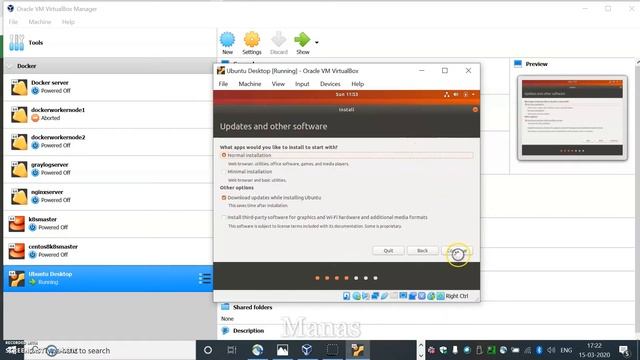Click the Ubuntu top bar clock
Screen dimensions: 640x360
pyautogui.click(x=347, y=94)
